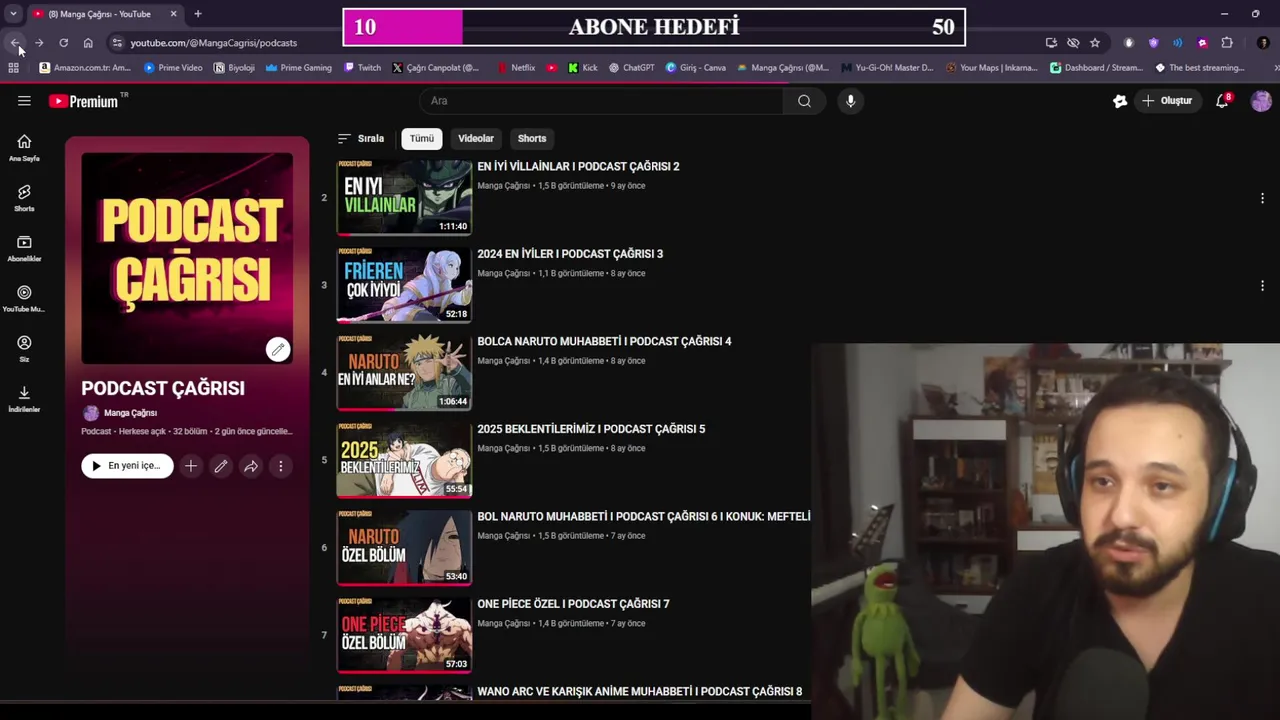This screenshot has height=720, width=1280.
Task: Open the YouTube hamburger guide menu
Action: point(24,101)
